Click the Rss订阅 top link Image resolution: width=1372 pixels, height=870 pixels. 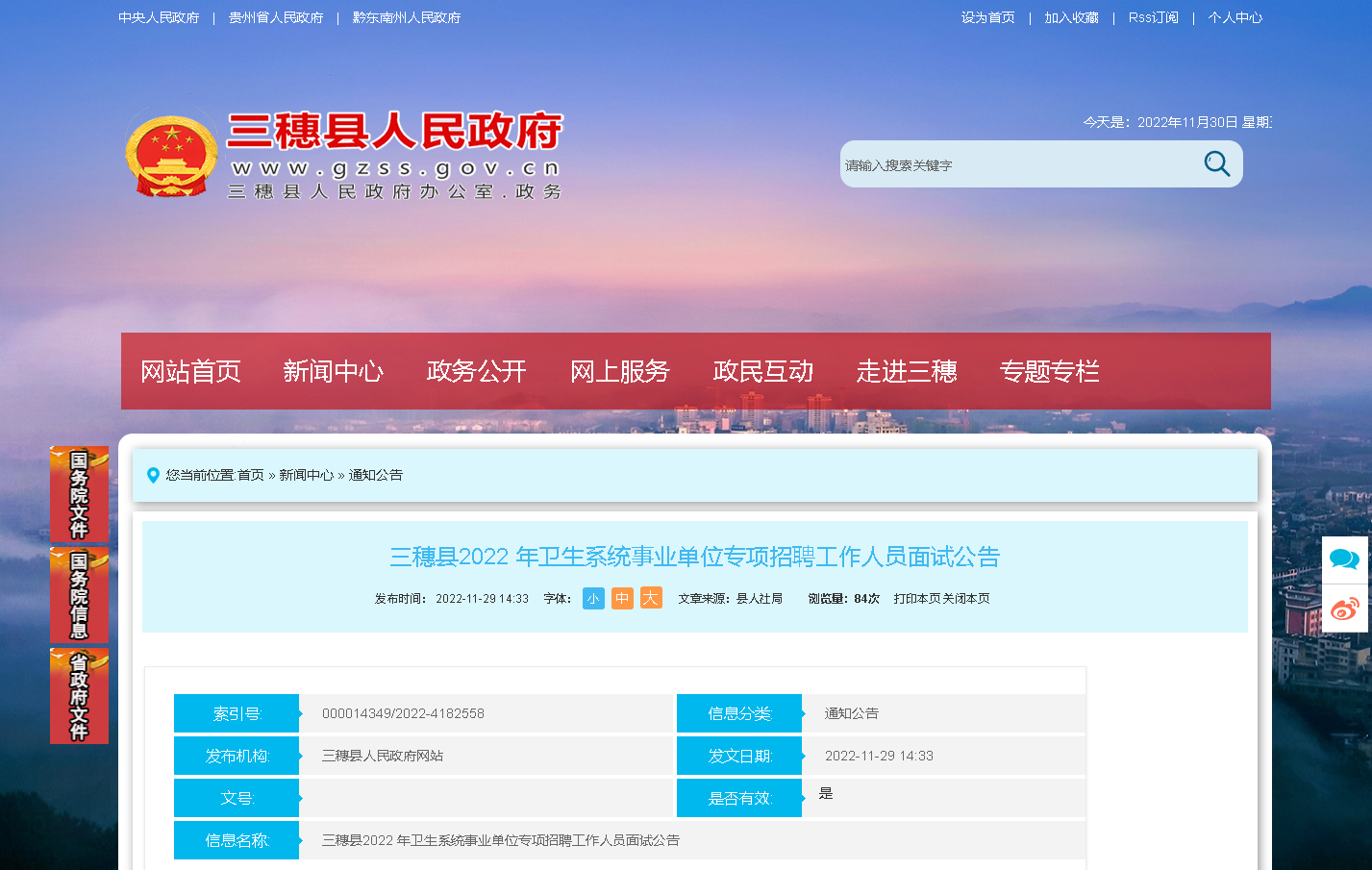[x=1153, y=17]
